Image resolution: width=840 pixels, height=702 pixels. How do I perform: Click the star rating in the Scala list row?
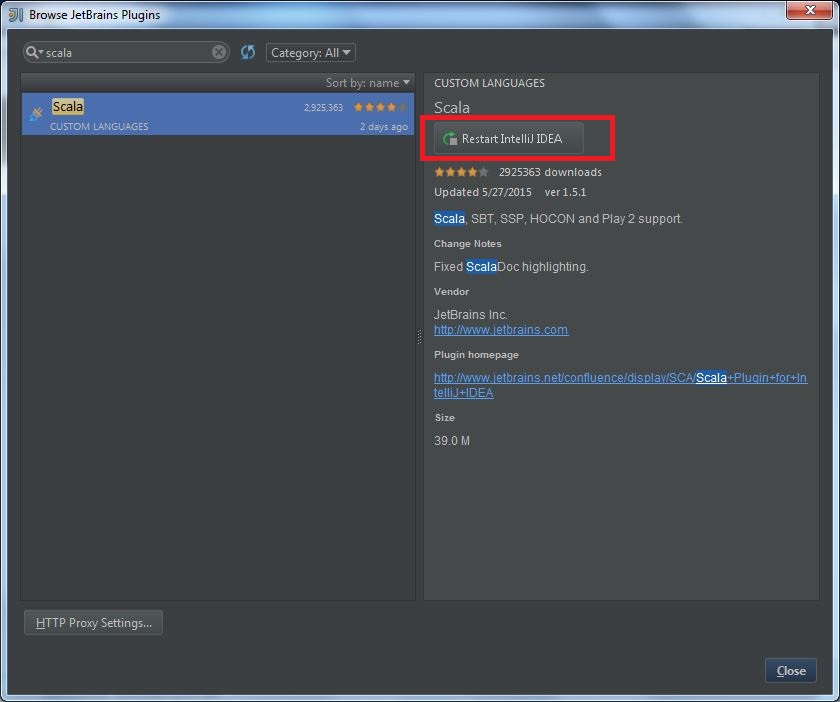(380, 107)
